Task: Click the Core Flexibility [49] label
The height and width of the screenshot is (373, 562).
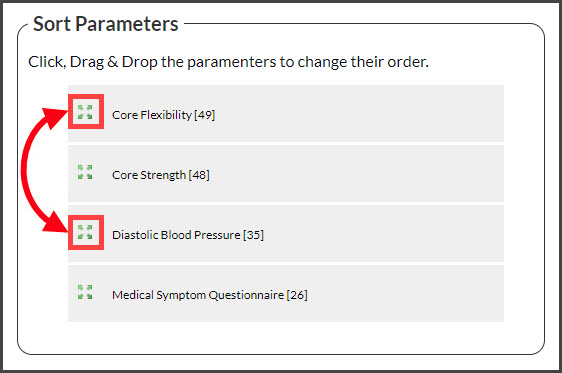Action: tap(163, 115)
